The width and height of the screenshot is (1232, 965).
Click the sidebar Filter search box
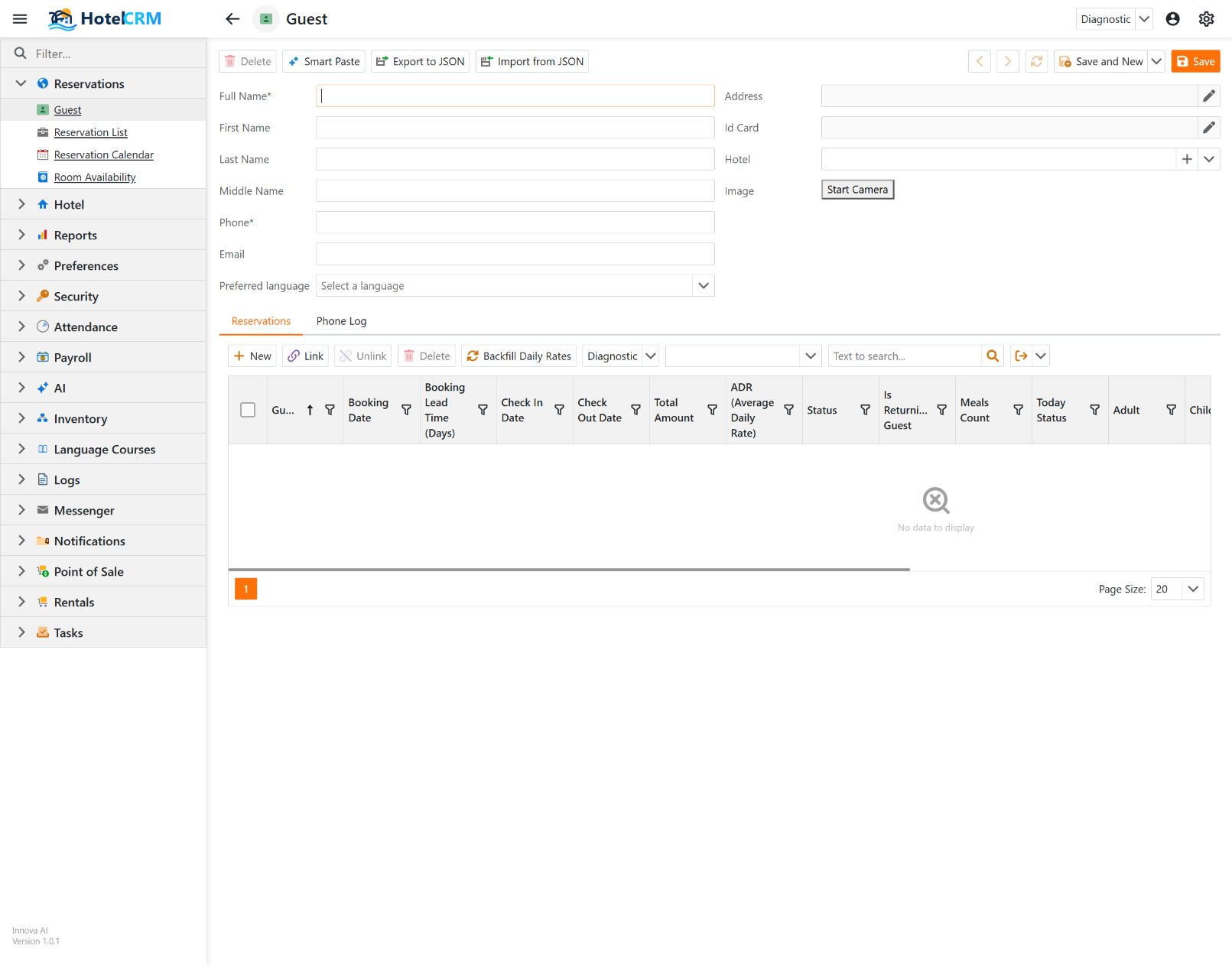click(x=103, y=54)
